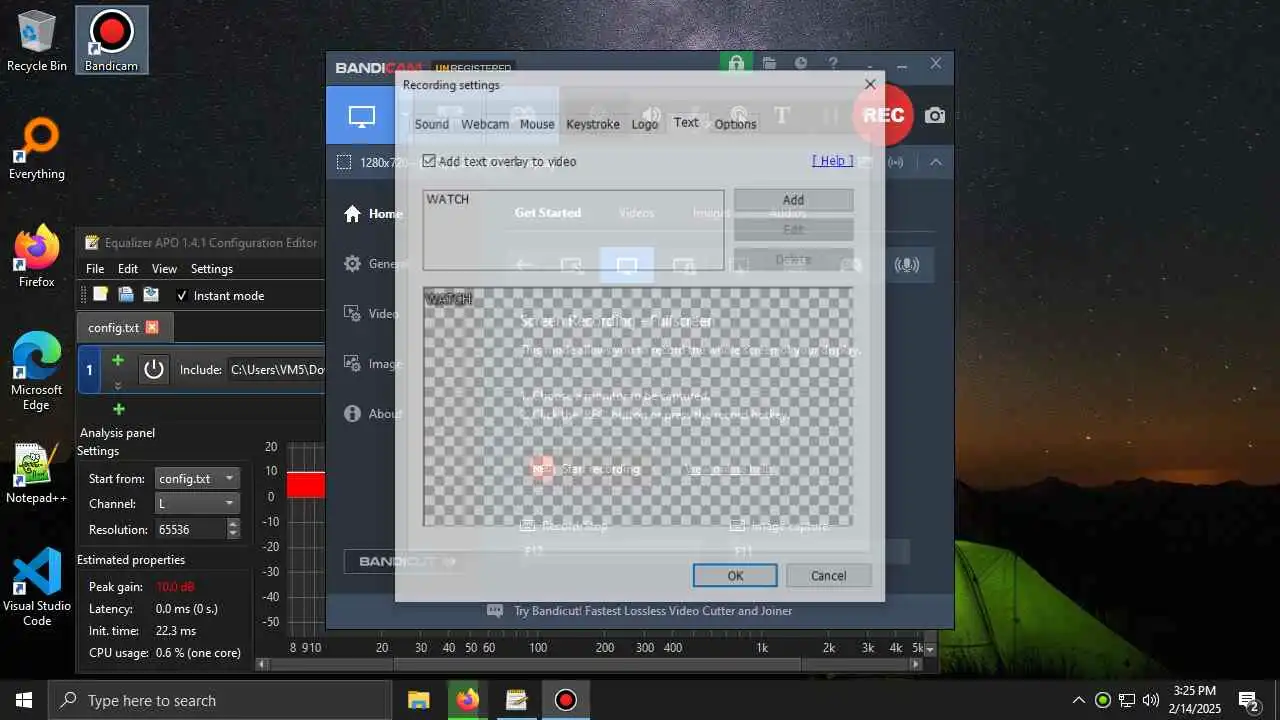Image resolution: width=1280 pixels, height=720 pixels.
Task: Click the volume icon in system tray
Action: pos(1151,700)
